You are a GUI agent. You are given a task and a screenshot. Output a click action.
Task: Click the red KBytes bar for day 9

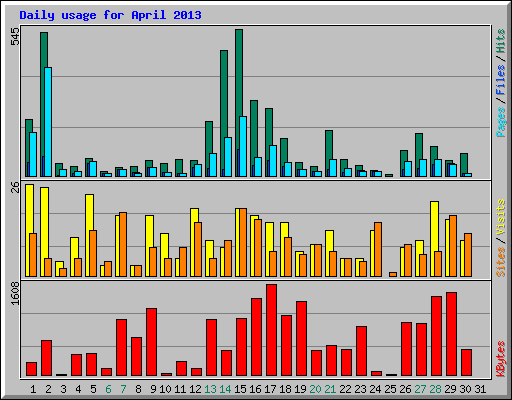(151, 342)
